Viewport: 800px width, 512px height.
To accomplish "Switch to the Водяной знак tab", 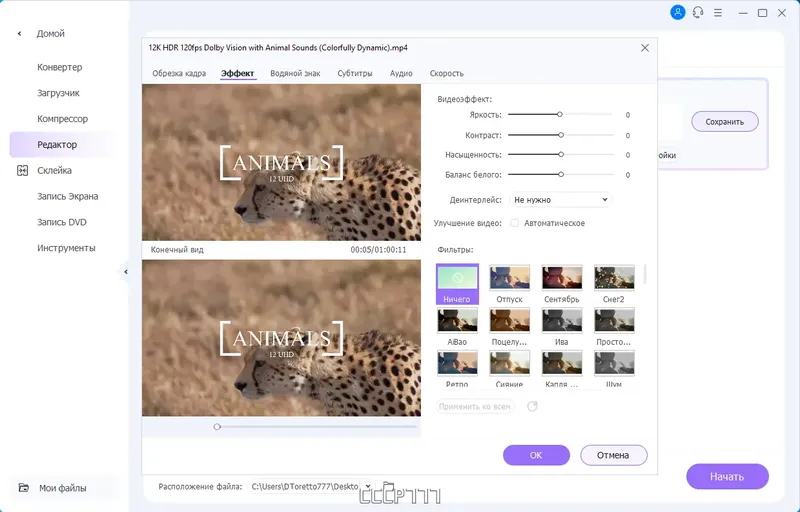I will [295, 73].
